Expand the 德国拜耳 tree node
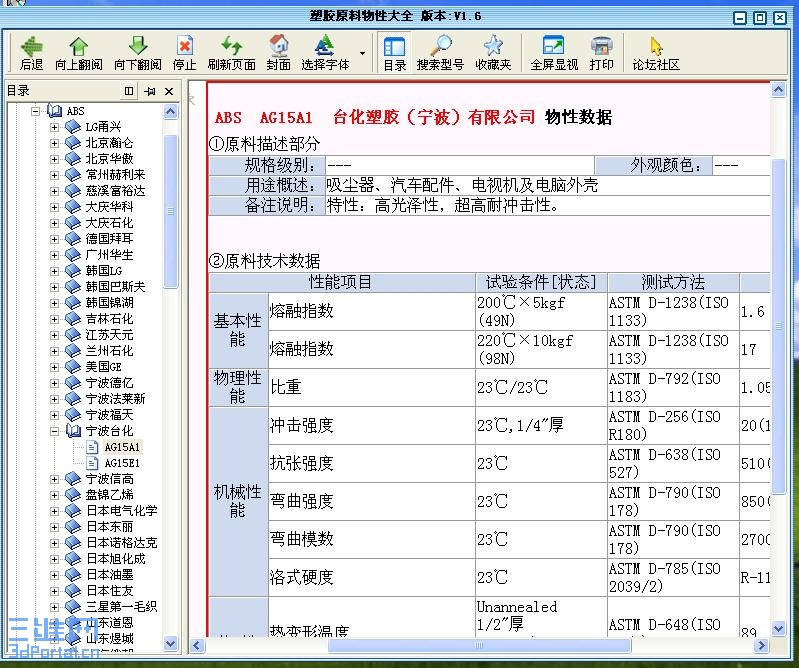This screenshot has width=799, height=668. [x=55, y=238]
